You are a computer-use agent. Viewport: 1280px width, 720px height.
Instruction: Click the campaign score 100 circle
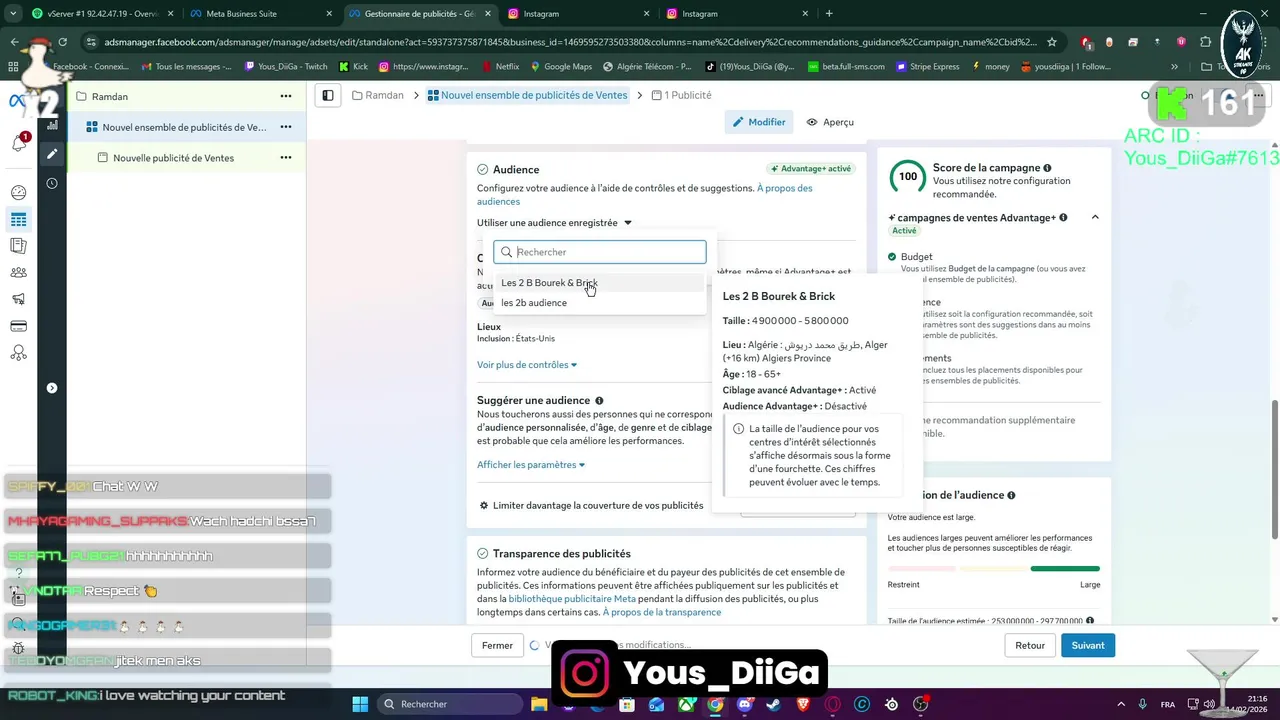click(907, 177)
